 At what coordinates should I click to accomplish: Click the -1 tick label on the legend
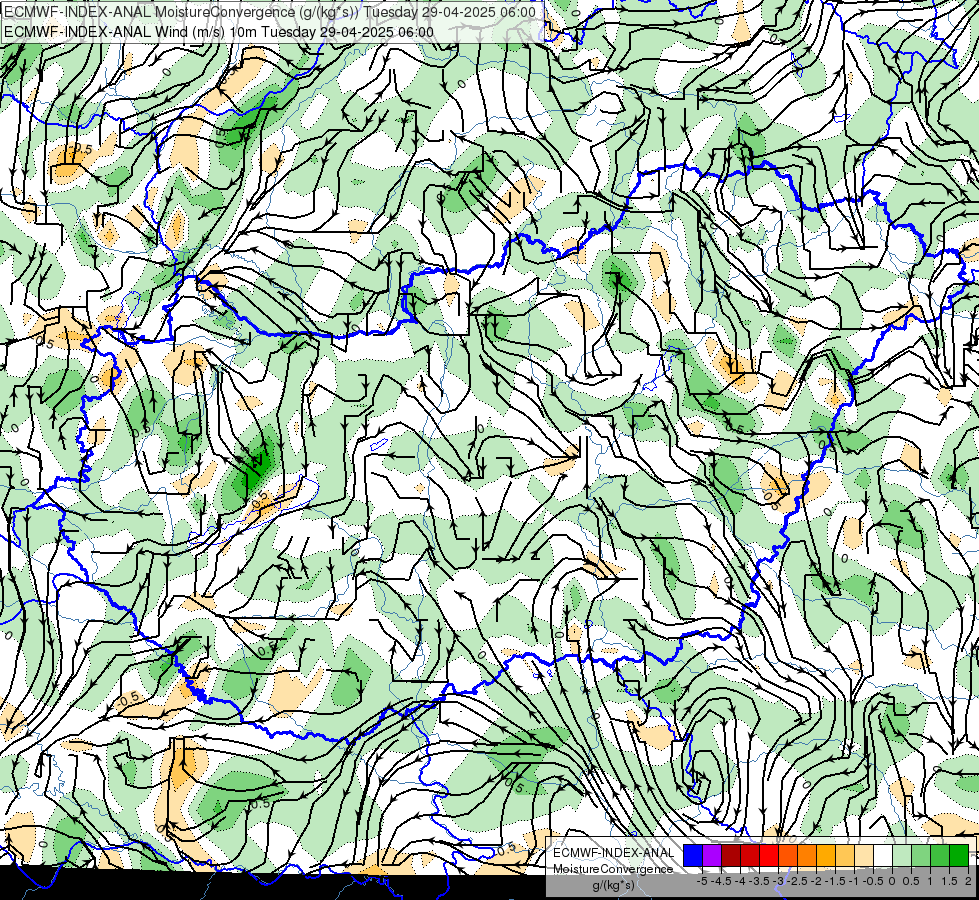tap(854, 881)
